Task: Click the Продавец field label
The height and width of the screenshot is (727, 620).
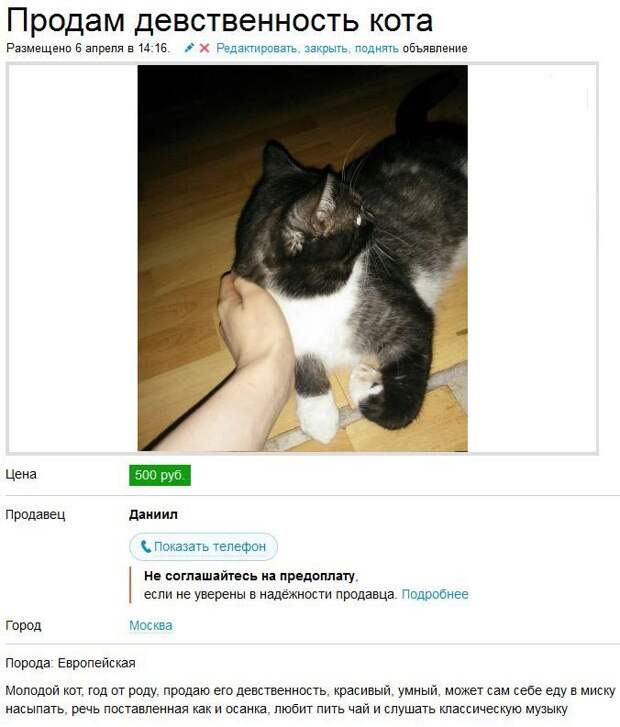Action: [35, 515]
